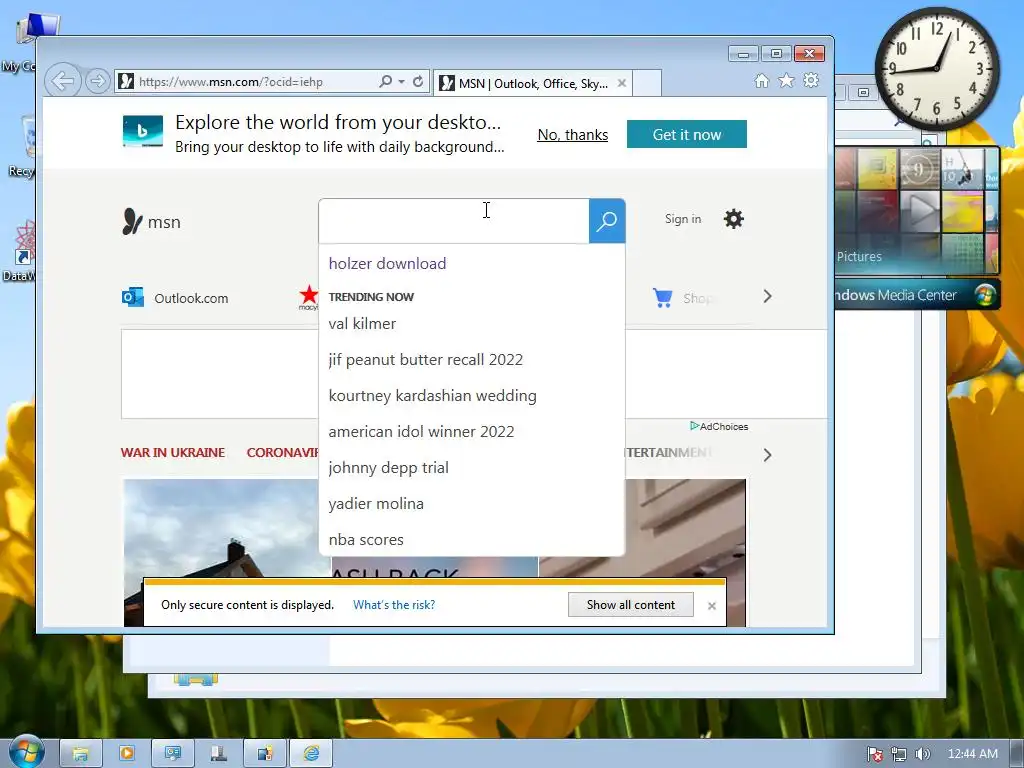This screenshot has height=768, width=1024.
Task: Click the analog clock desktop gadget
Action: pos(936,68)
